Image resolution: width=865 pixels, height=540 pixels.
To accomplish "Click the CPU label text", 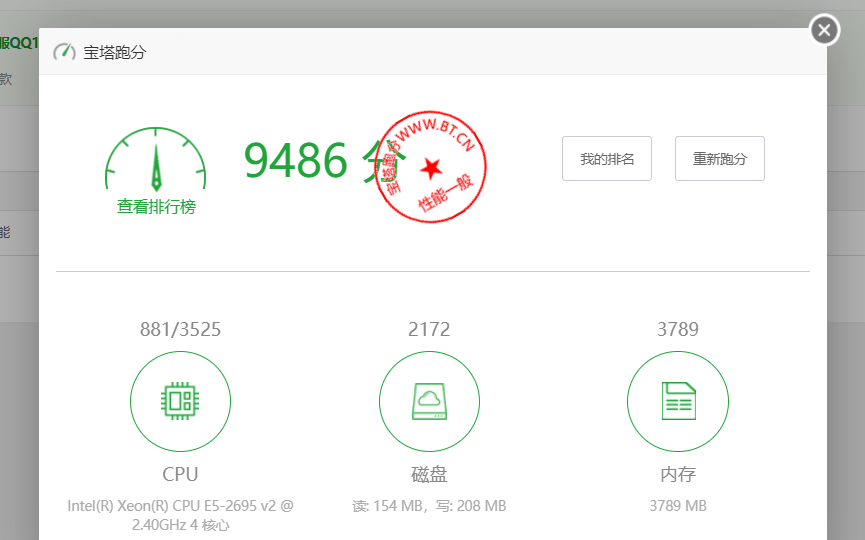I will click(180, 474).
